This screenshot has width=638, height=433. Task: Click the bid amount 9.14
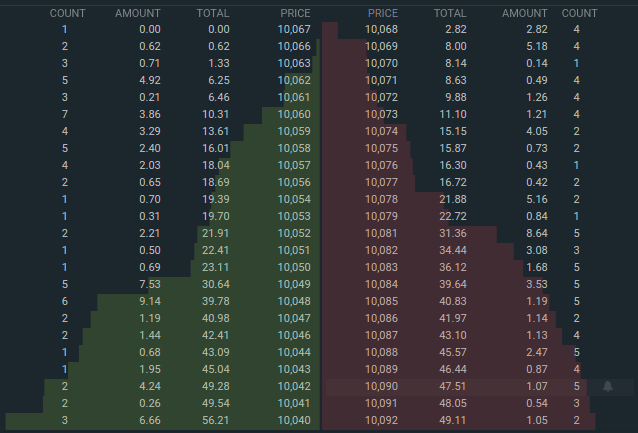pos(147,301)
